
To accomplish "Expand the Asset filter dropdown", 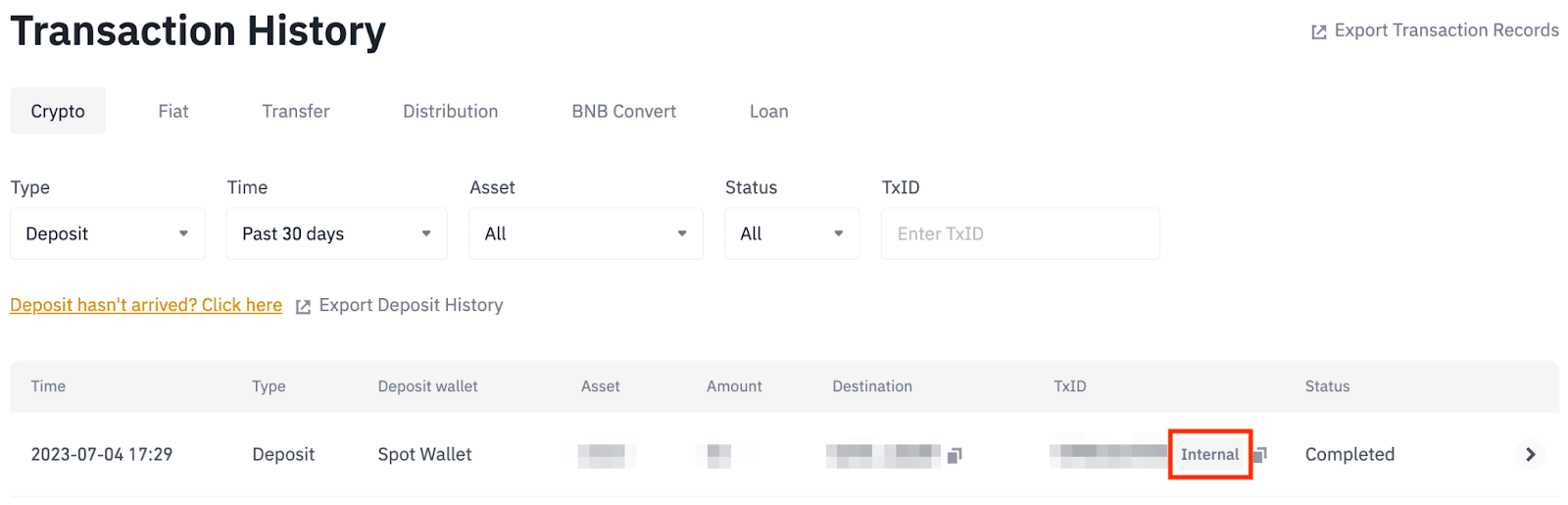I will click(x=585, y=233).
